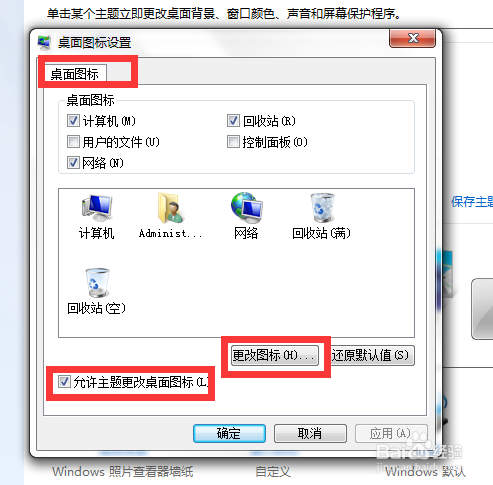Enable the 用户的文件(U) checkbox
493x485 pixels.
73,142
